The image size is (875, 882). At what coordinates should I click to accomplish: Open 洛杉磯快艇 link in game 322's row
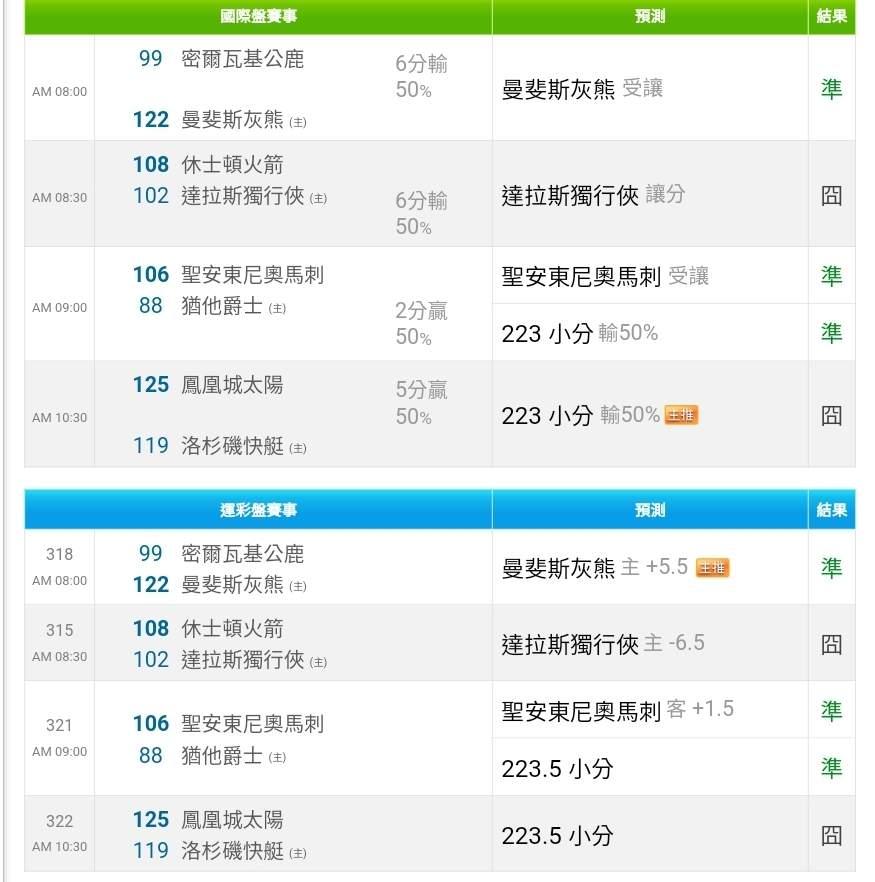pyautogui.click(x=232, y=851)
